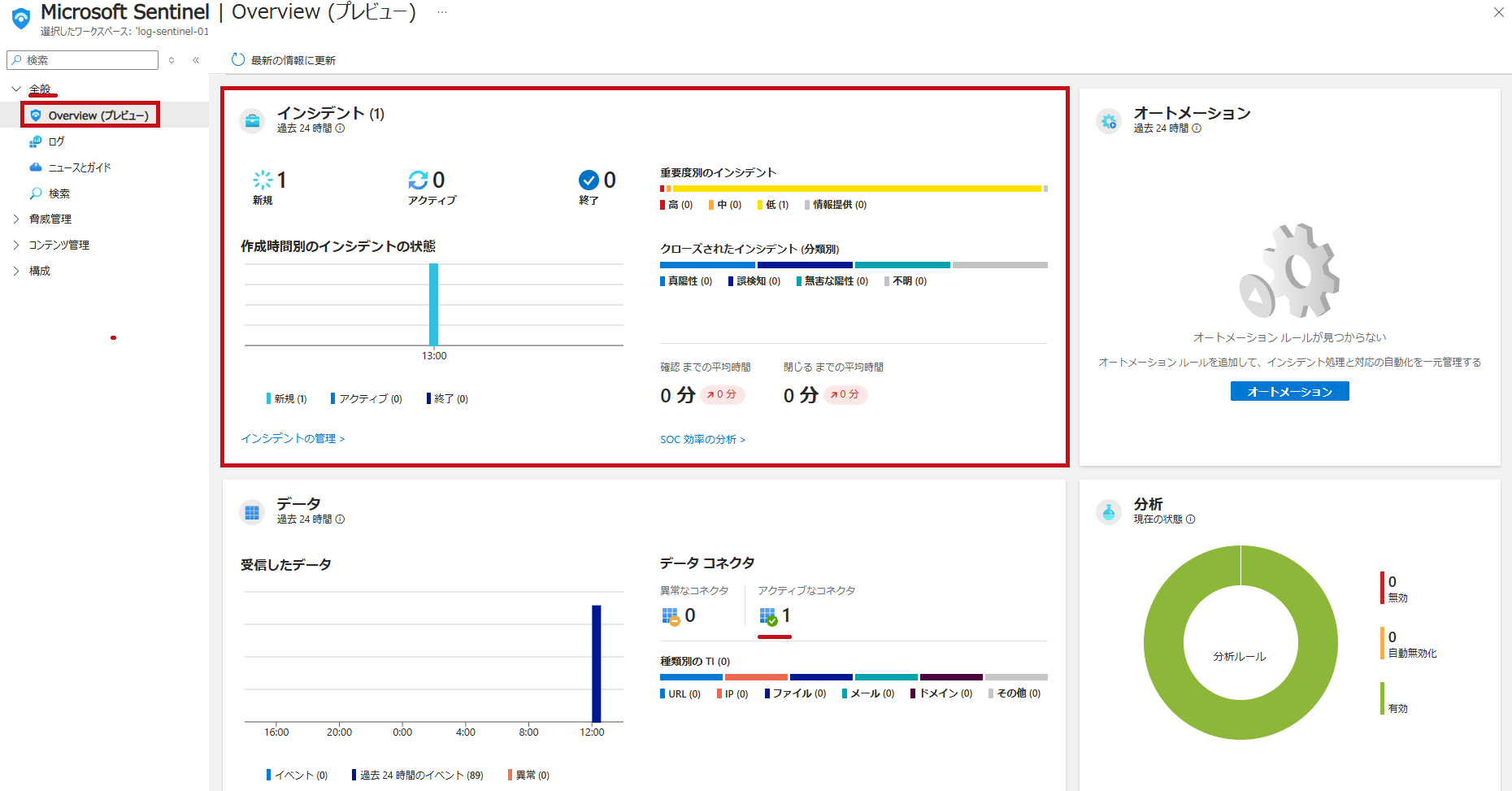This screenshot has height=791, width=1512.
Task: Click the オートメーション gear header icon
Action: click(x=1109, y=120)
